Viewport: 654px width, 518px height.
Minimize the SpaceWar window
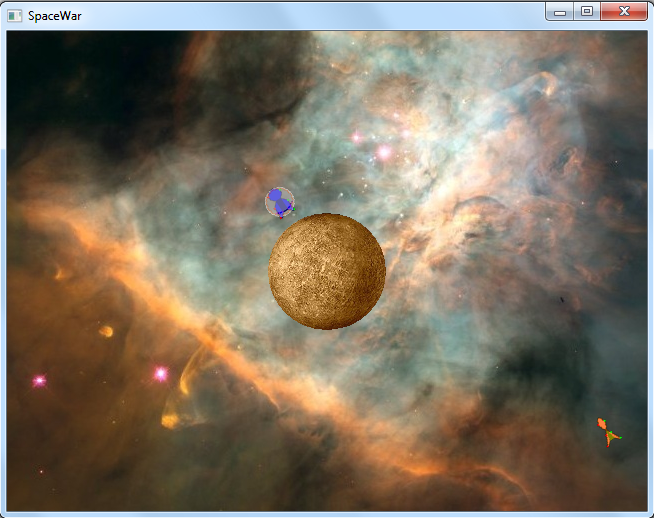[x=560, y=11]
